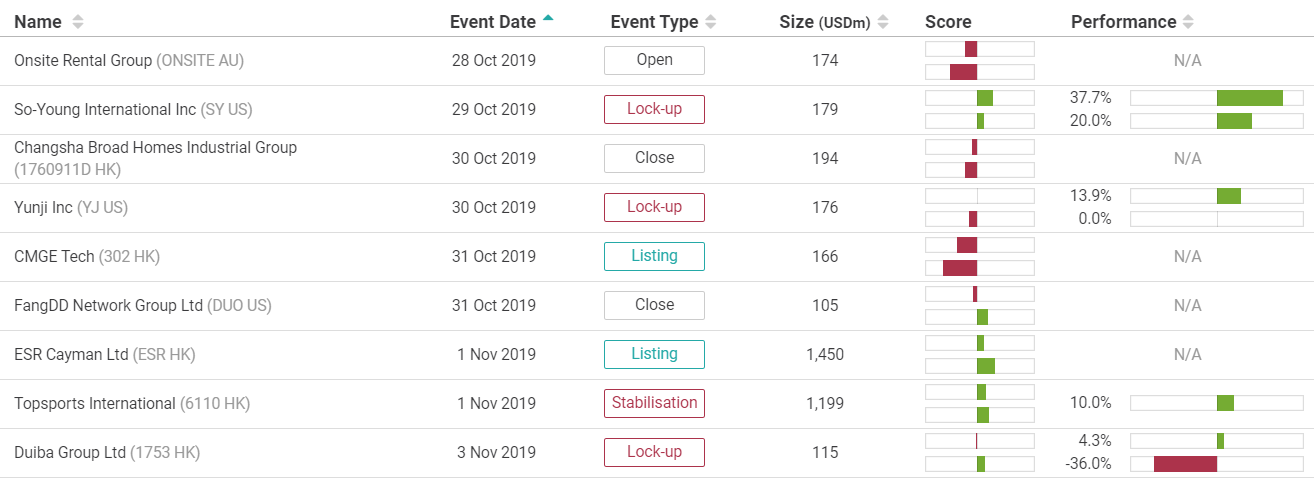Click the Event Date ascending sort arrow

[547, 18]
